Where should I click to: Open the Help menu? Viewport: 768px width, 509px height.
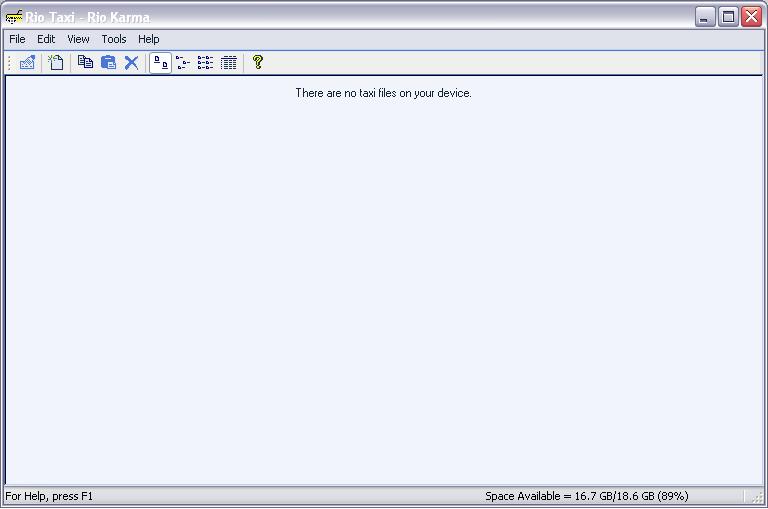pyautogui.click(x=148, y=39)
